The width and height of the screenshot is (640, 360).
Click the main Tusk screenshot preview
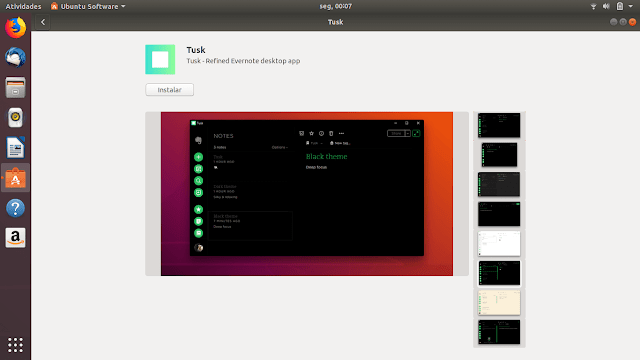coord(307,194)
